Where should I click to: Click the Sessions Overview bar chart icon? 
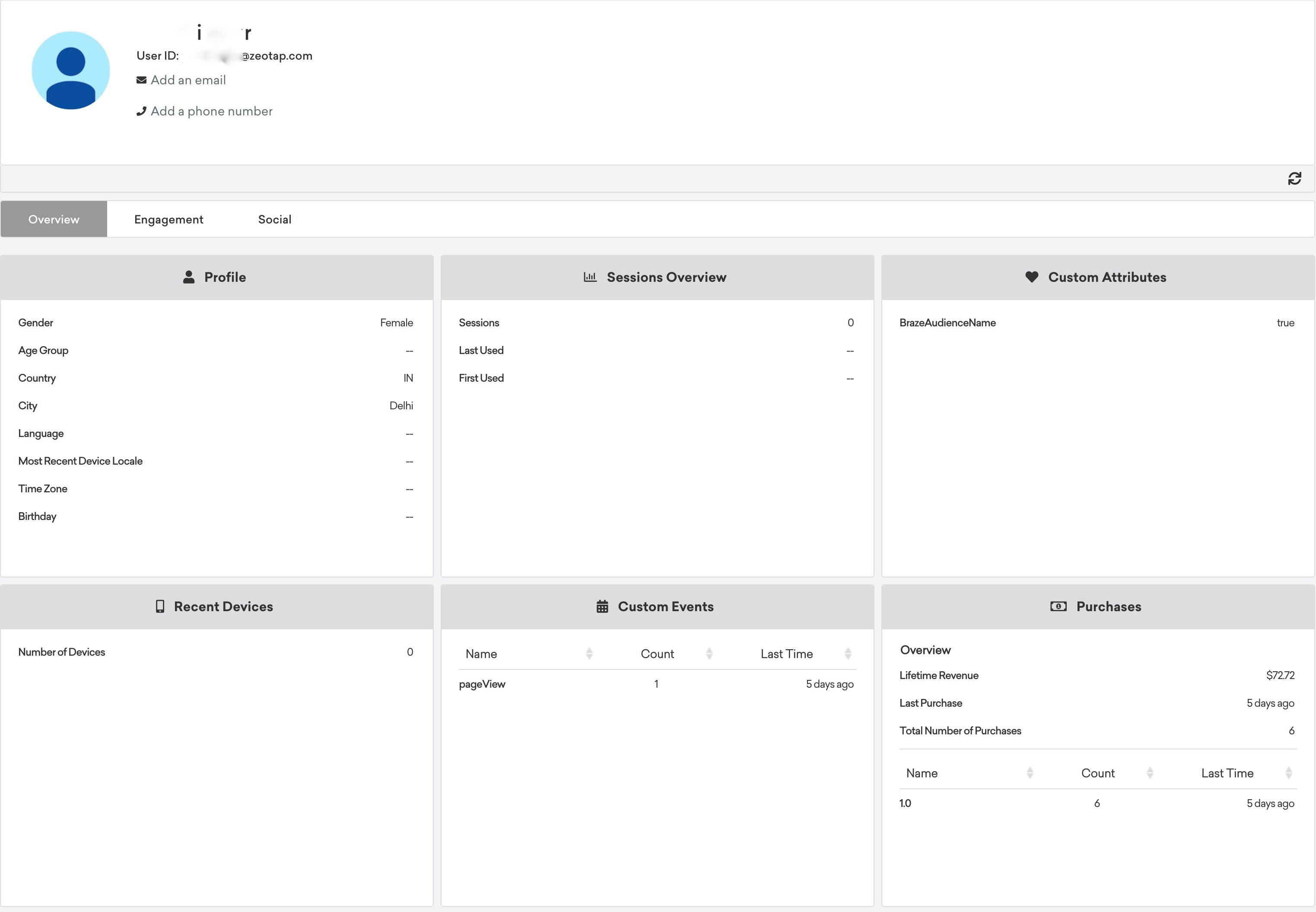(x=590, y=277)
